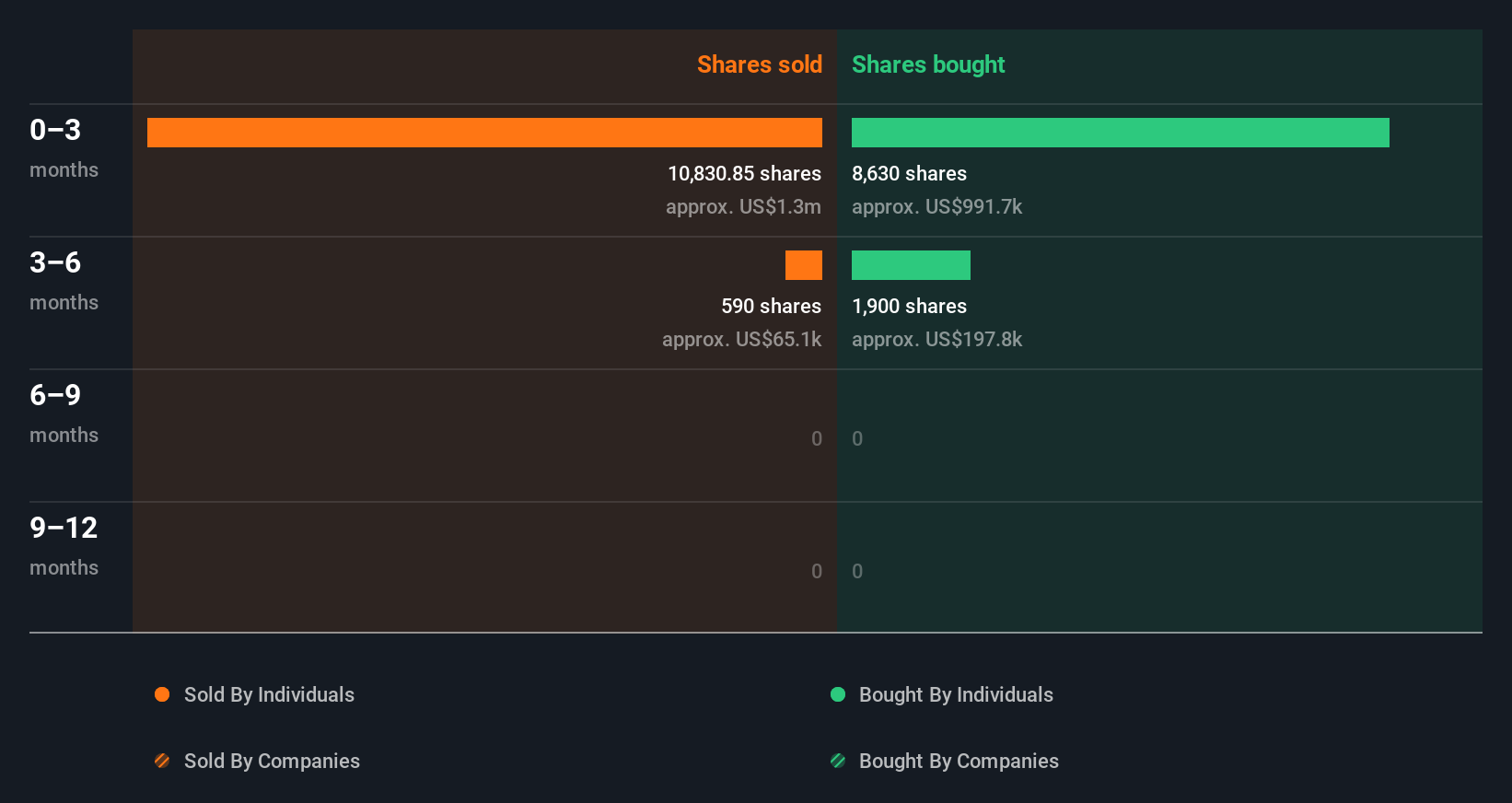The width and height of the screenshot is (1512, 803).
Task: Toggle the Sold By Companies legend label
Action: (x=272, y=762)
